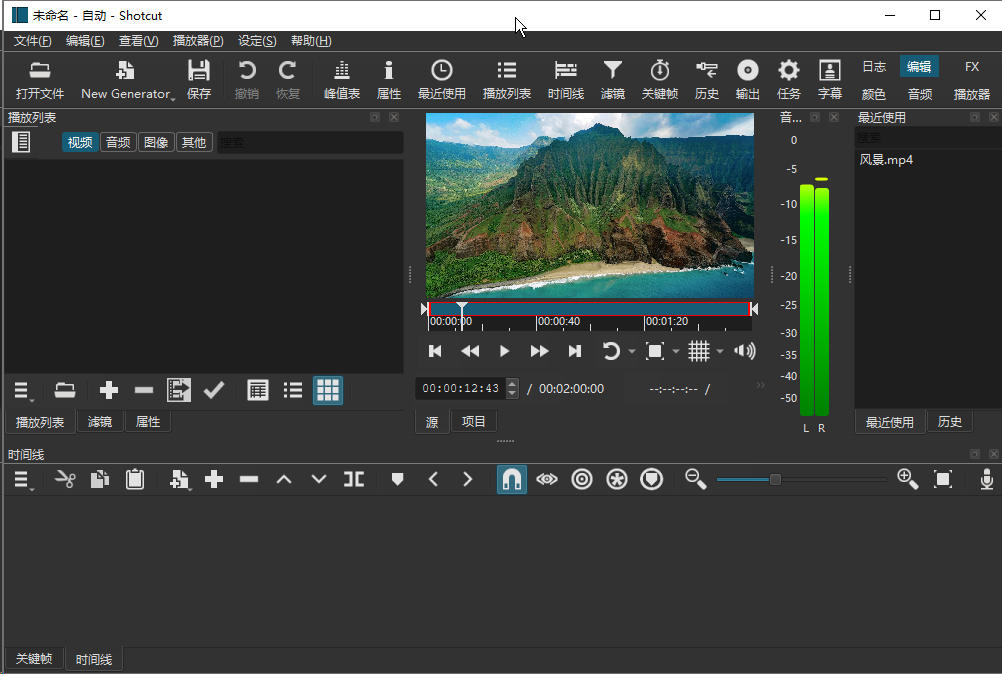Image resolution: width=1002 pixels, height=674 pixels.
Task: Open the New Generator dropdown
Action: [x=126, y=80]
